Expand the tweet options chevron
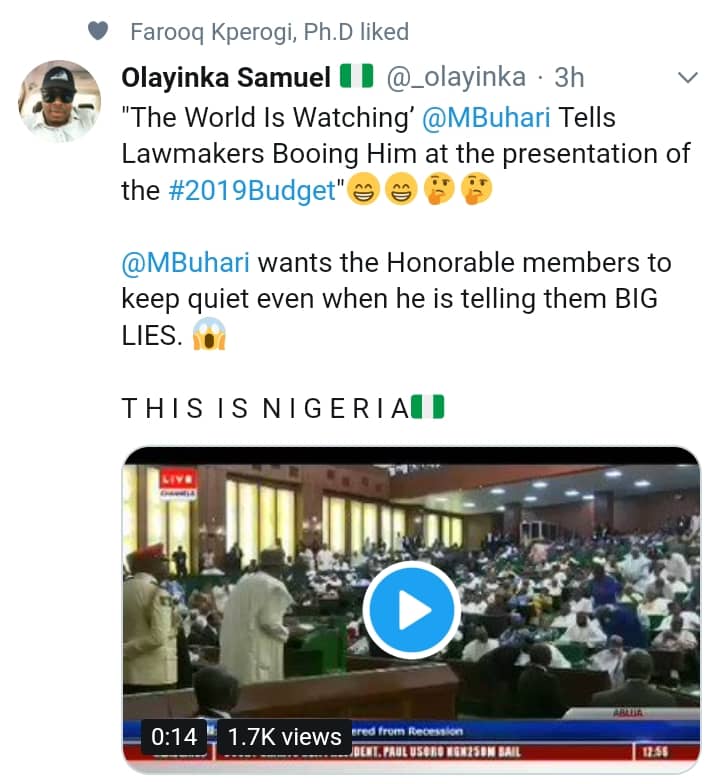This screenshot has height=784, width=720. [x=689, y=78]
